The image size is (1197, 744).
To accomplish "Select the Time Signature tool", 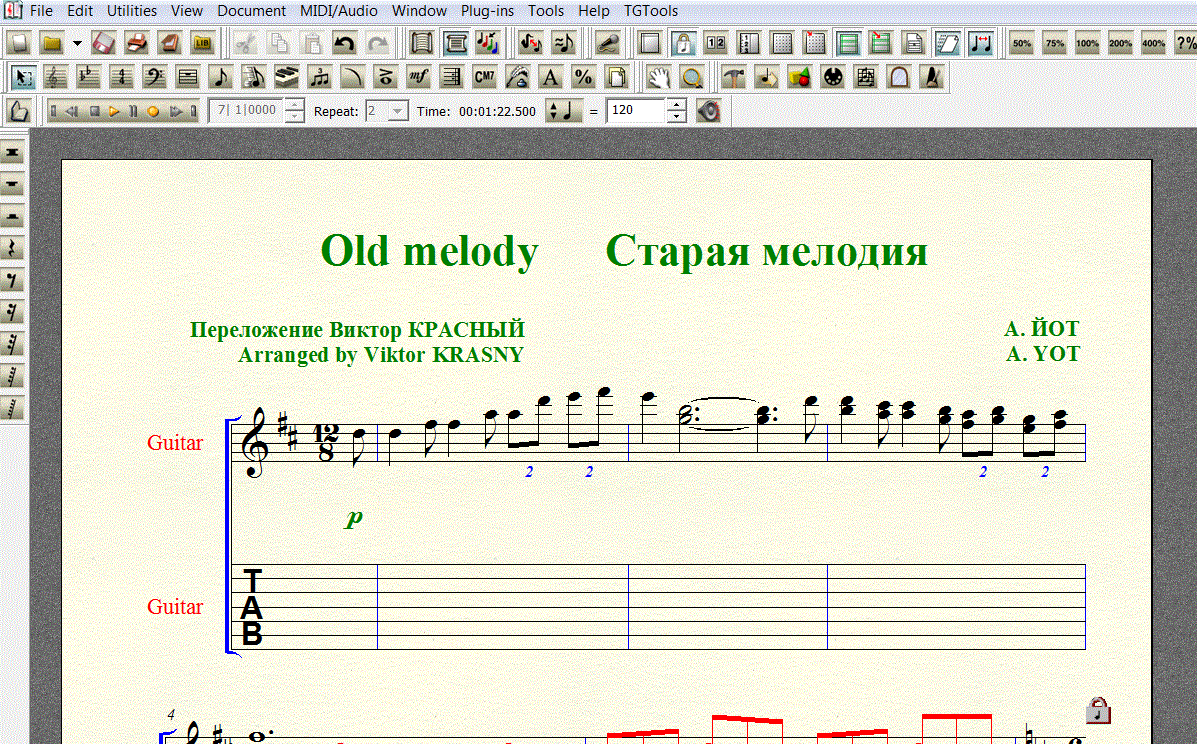I will [121, 77].
